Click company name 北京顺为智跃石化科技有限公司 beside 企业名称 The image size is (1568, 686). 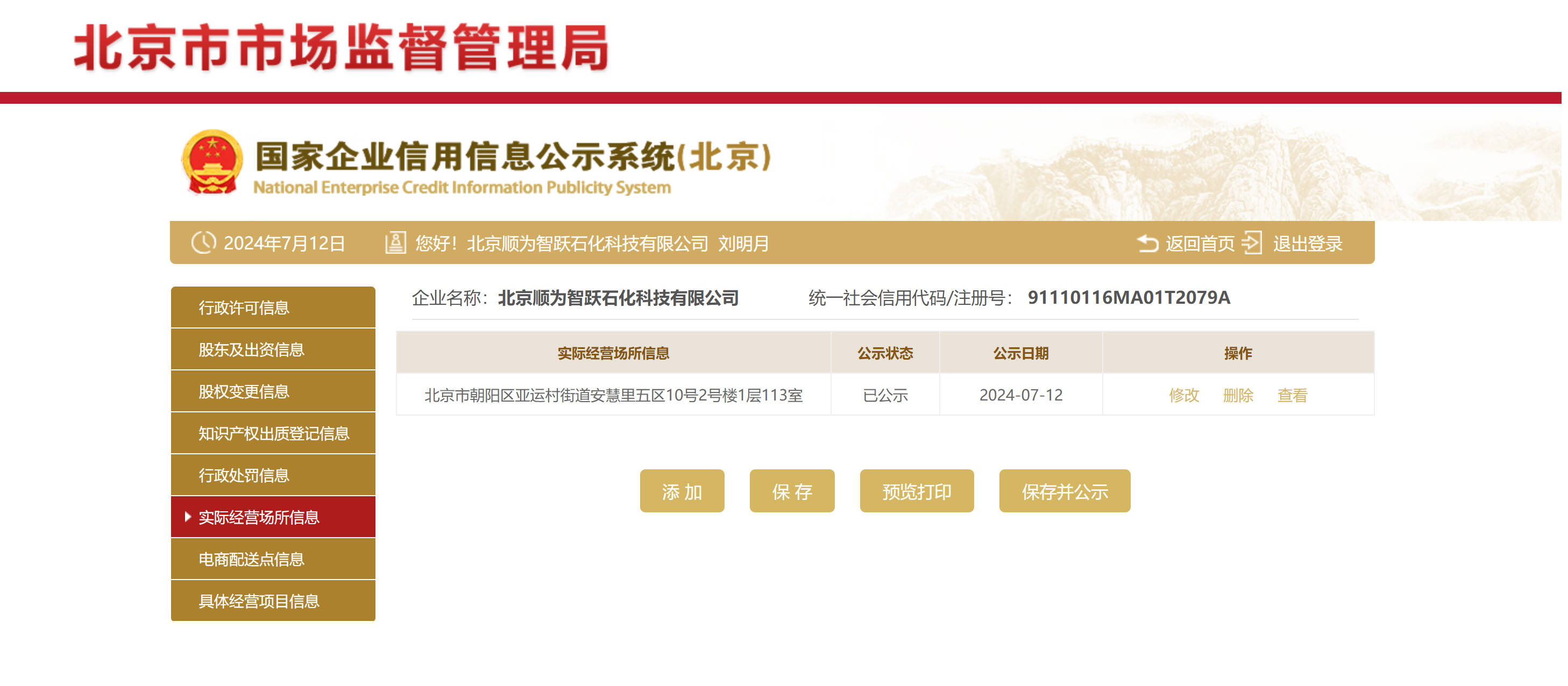tap(619, 298)
